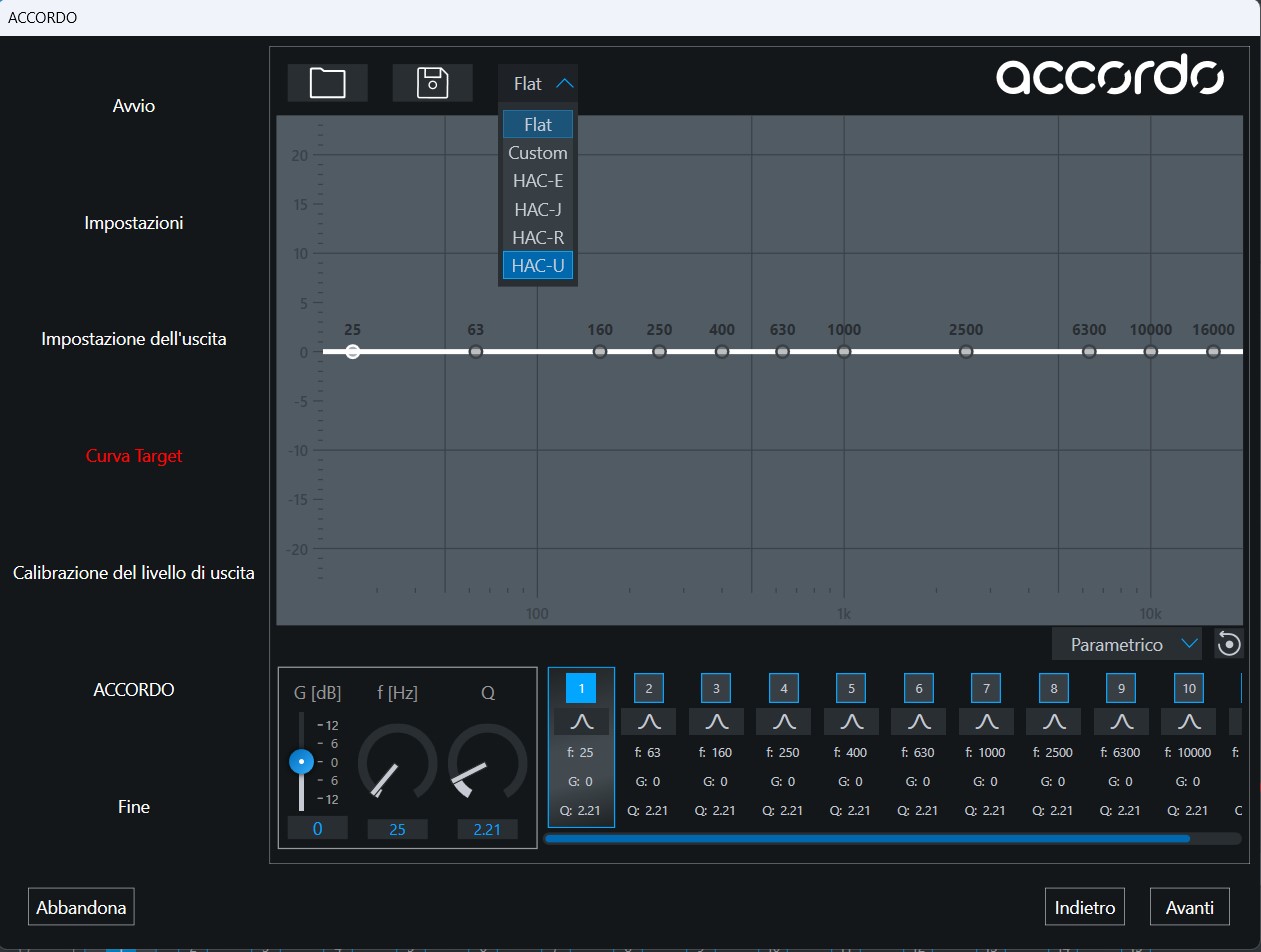Select band 4 number button
This screenshot has height=952, width=1261.
tap(784, 688)
